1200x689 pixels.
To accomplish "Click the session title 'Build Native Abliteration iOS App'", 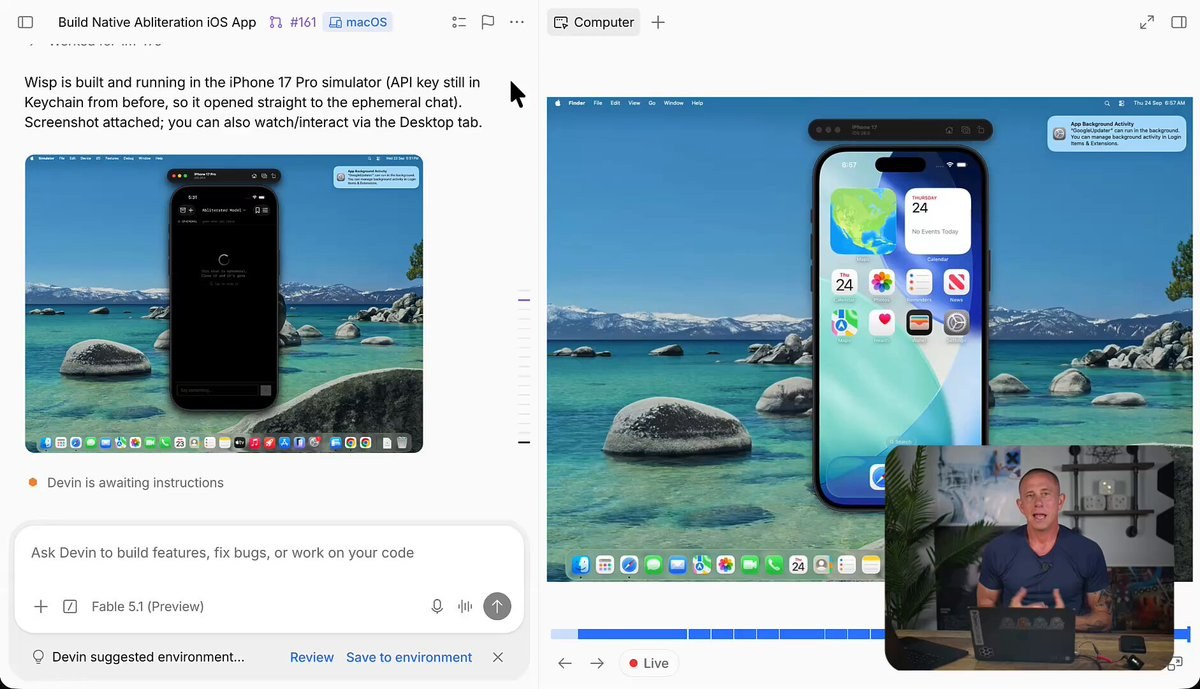I will point(157,22).
